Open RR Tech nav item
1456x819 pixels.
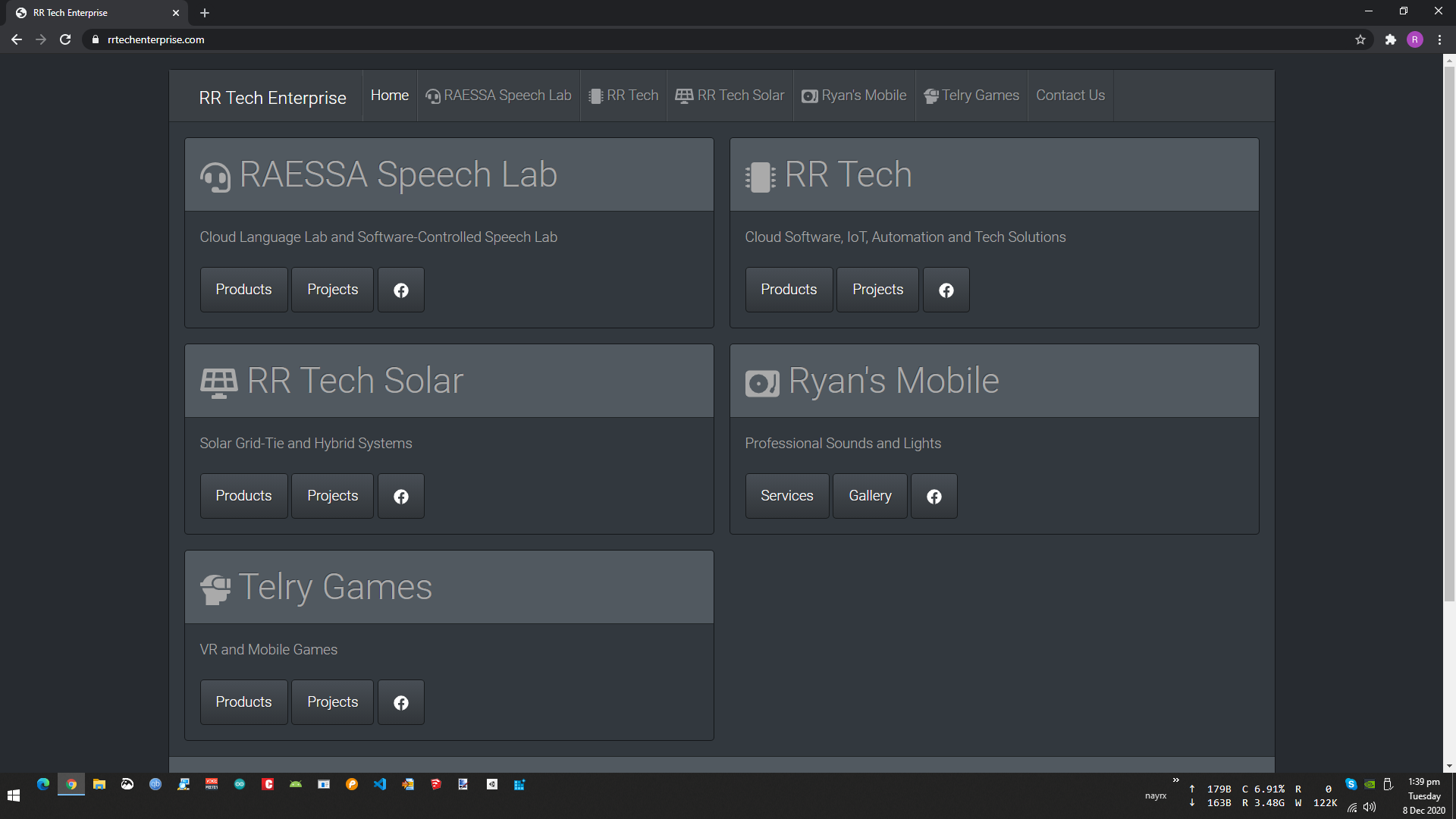point(623,96)
